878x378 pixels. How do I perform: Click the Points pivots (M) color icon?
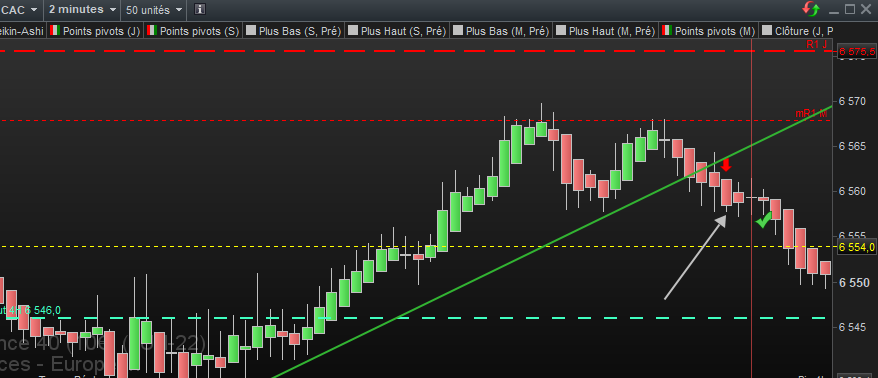[667, 31]
